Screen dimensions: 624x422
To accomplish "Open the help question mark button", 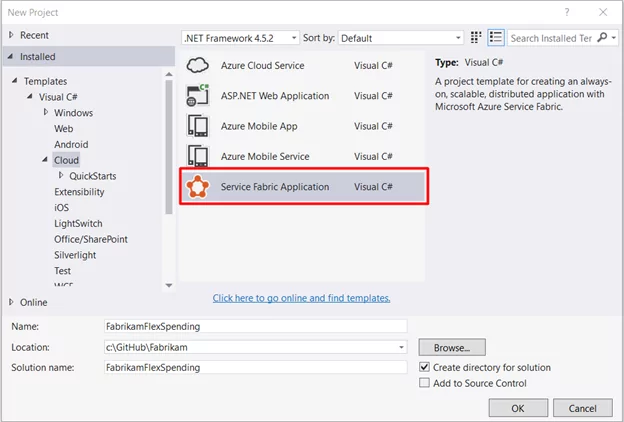I will click(567, 12).
